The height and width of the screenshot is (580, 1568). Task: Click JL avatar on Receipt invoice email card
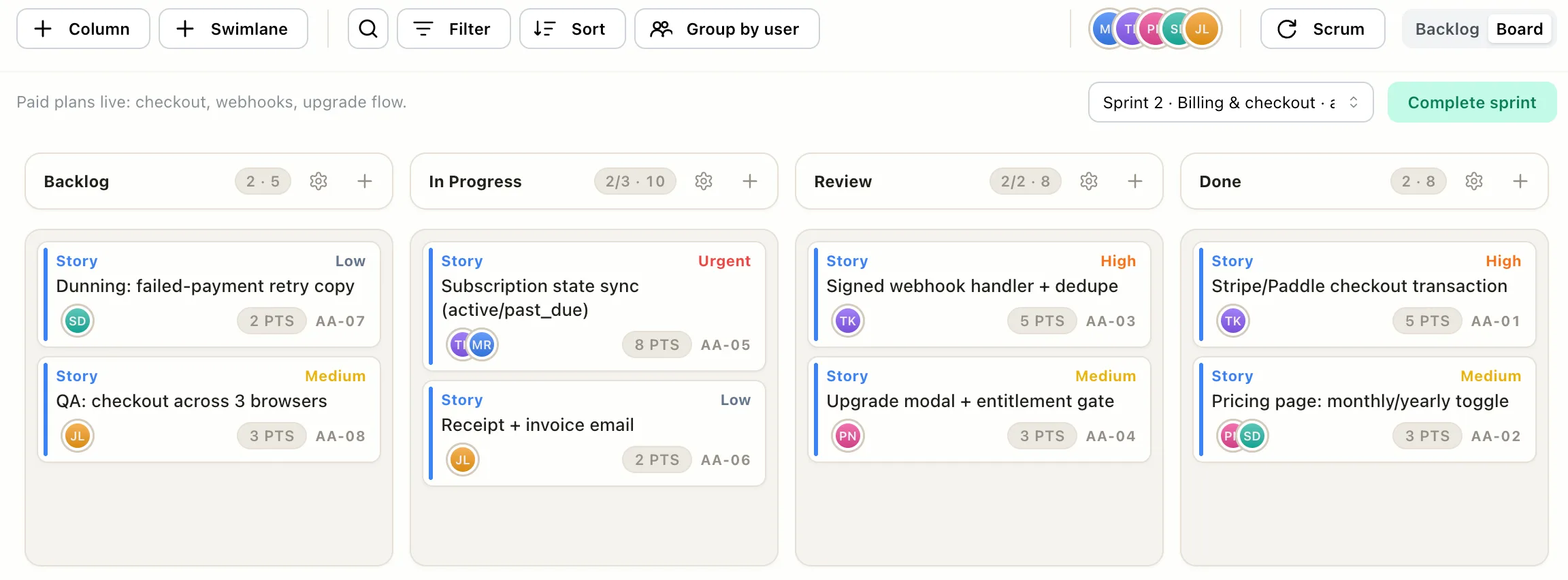[463, 460]
